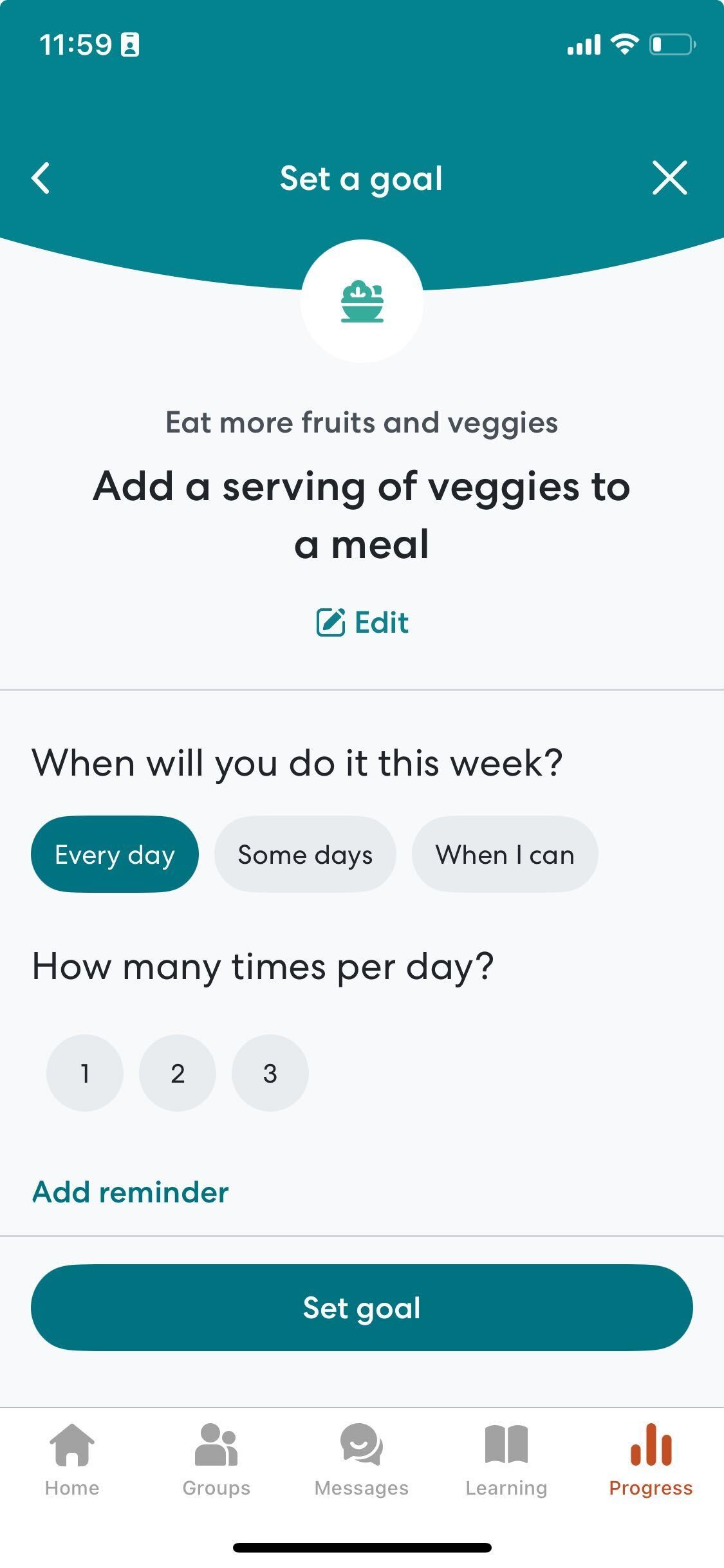Viewport: 724px width, 1568px height.
Task: Pick 2 times per day
Action: coord(178,1073)
